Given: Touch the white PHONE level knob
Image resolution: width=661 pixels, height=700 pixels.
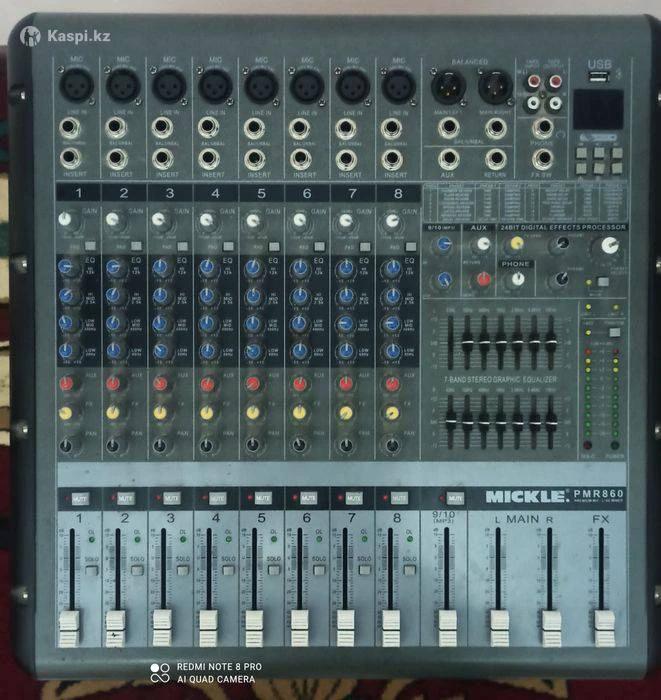Looking at the screenshot, I should tap(517, 280).
